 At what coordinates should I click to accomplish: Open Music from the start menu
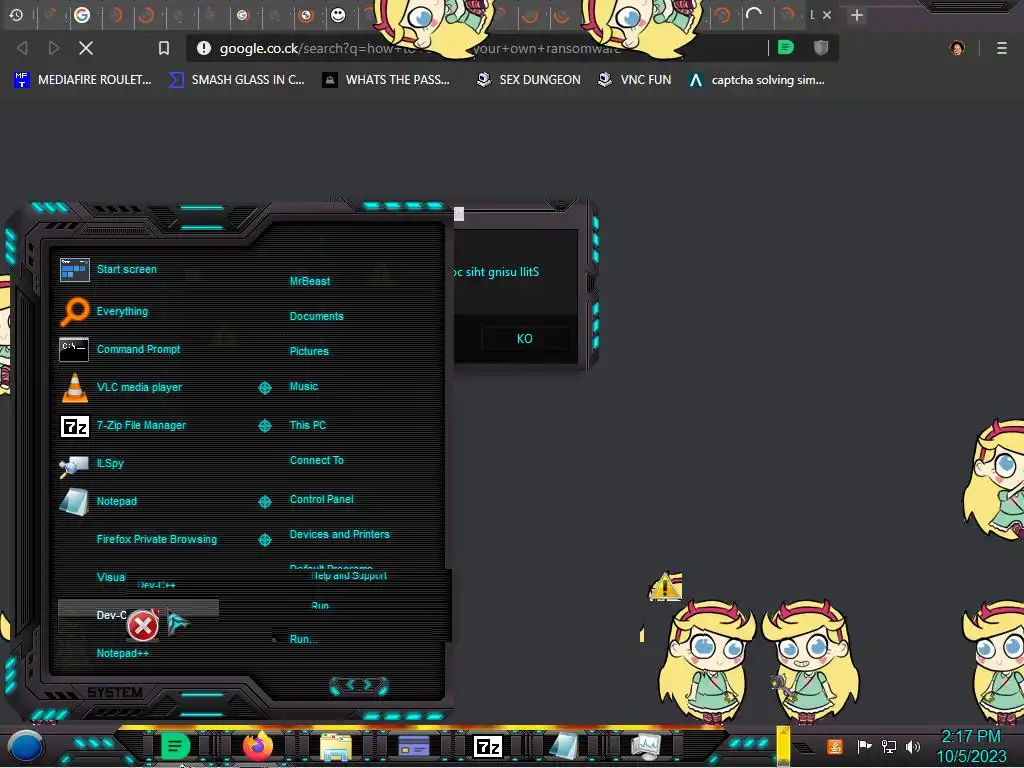pyautogui.click(x=304, y=387)
